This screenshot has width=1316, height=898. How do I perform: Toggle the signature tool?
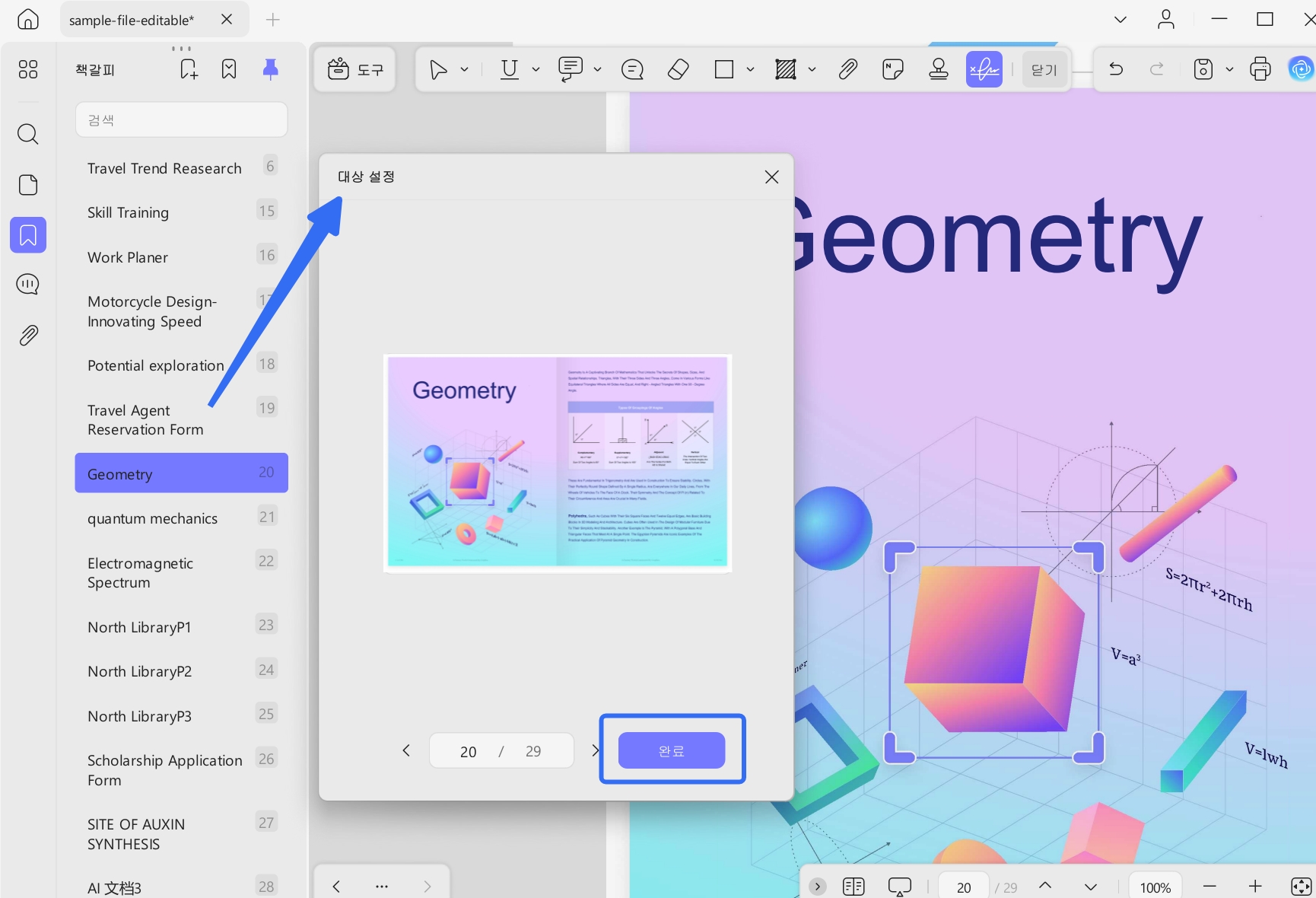pos(984,69)
